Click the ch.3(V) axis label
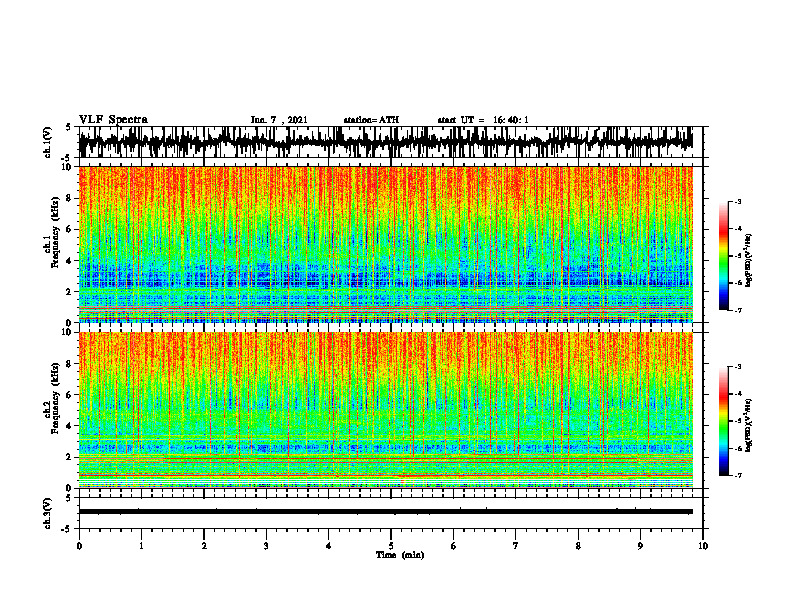 coord(48,514)
